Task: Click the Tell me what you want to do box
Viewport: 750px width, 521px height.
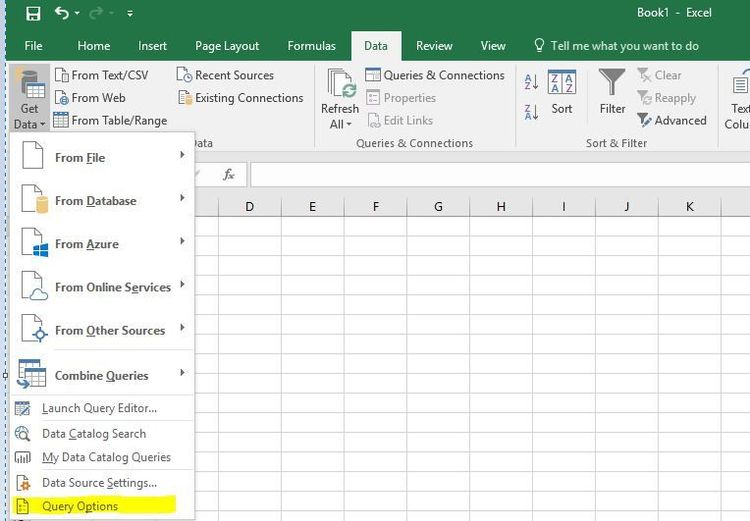Action: (x=617, y=46)
